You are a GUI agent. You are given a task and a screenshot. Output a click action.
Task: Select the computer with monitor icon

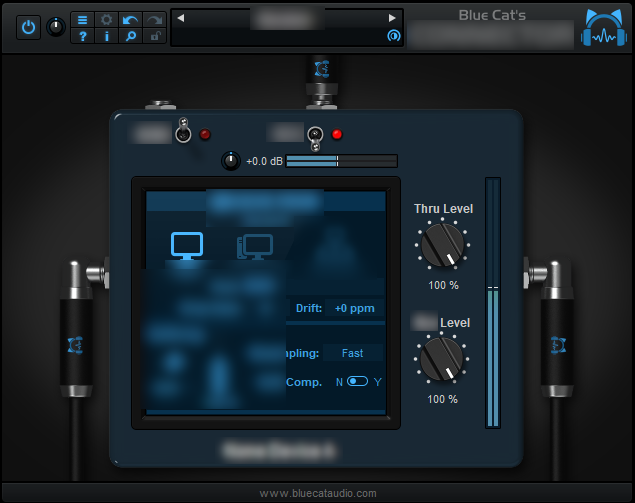click(255, 246)
